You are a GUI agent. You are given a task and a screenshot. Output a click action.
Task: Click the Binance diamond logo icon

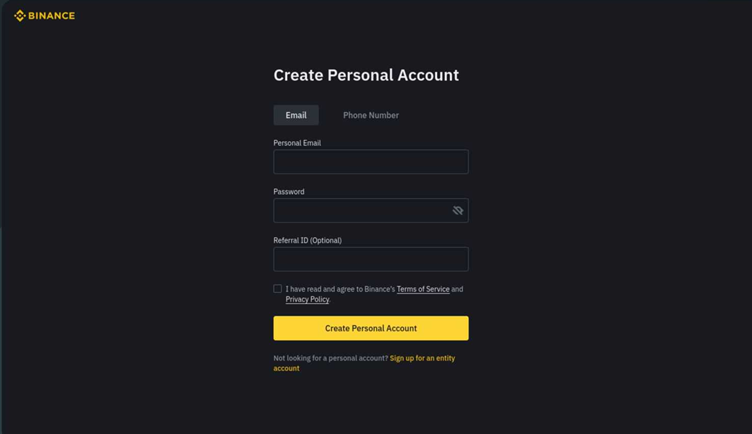(20, 16)
